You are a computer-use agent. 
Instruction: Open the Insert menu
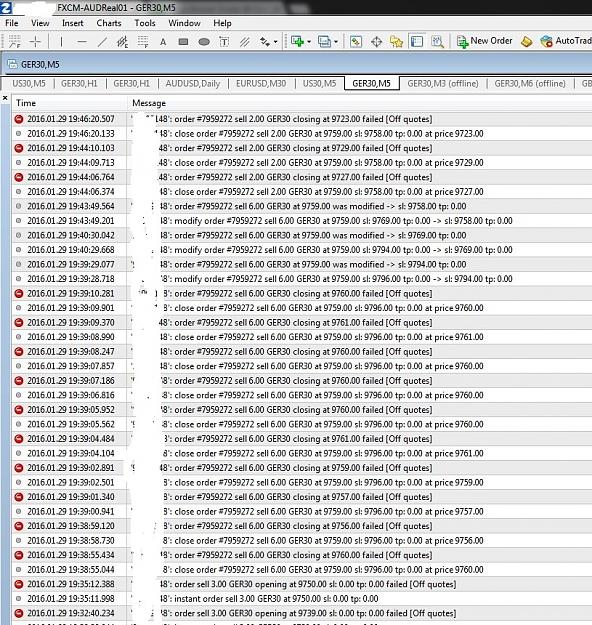coord(73,23)
